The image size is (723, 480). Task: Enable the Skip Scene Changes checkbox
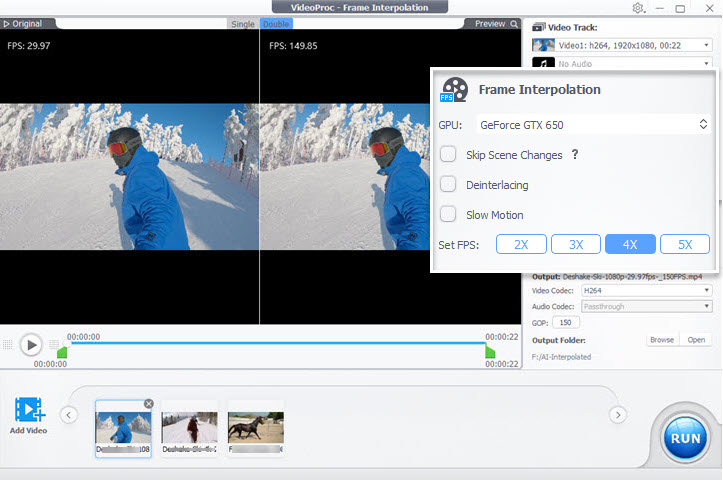point(449,155)
